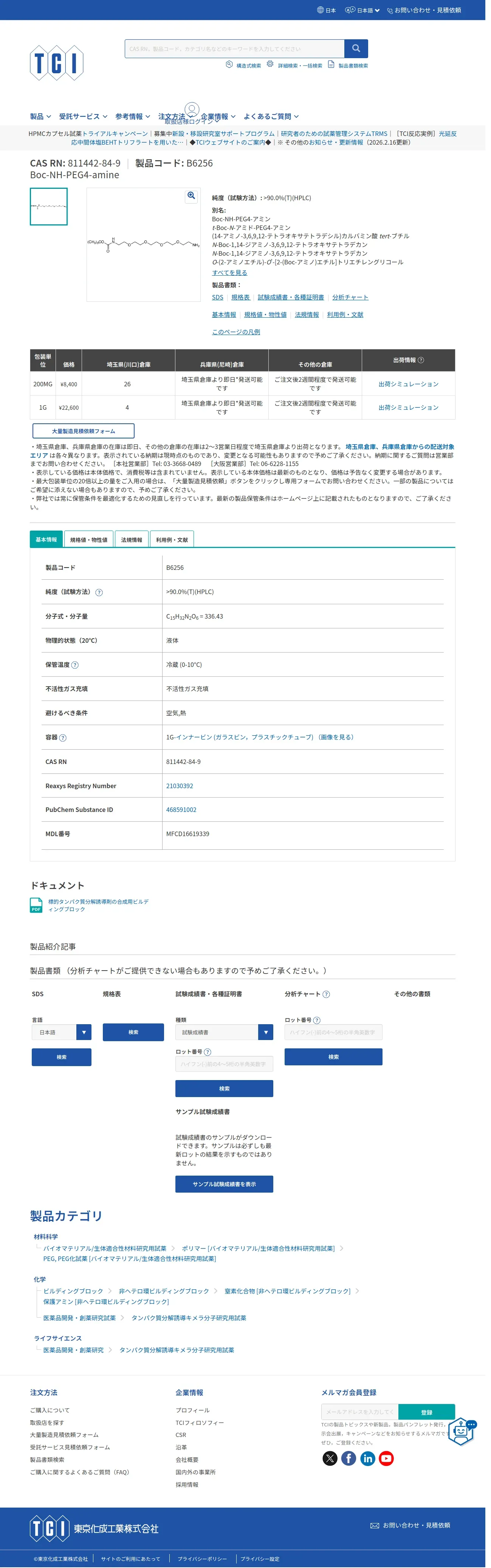
Task: Click the help icon next to 出荷情報
Action: [426, 364]
